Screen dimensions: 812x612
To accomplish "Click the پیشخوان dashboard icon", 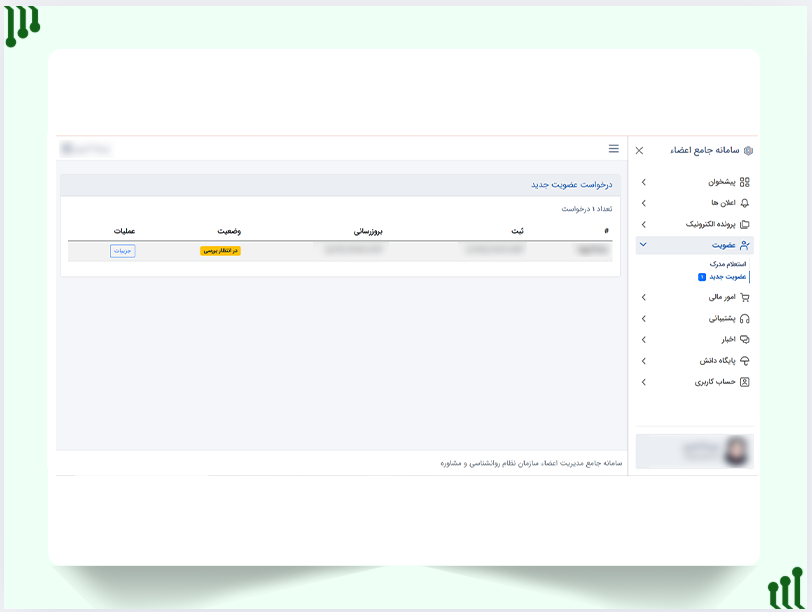I will [x=745, y=182].
